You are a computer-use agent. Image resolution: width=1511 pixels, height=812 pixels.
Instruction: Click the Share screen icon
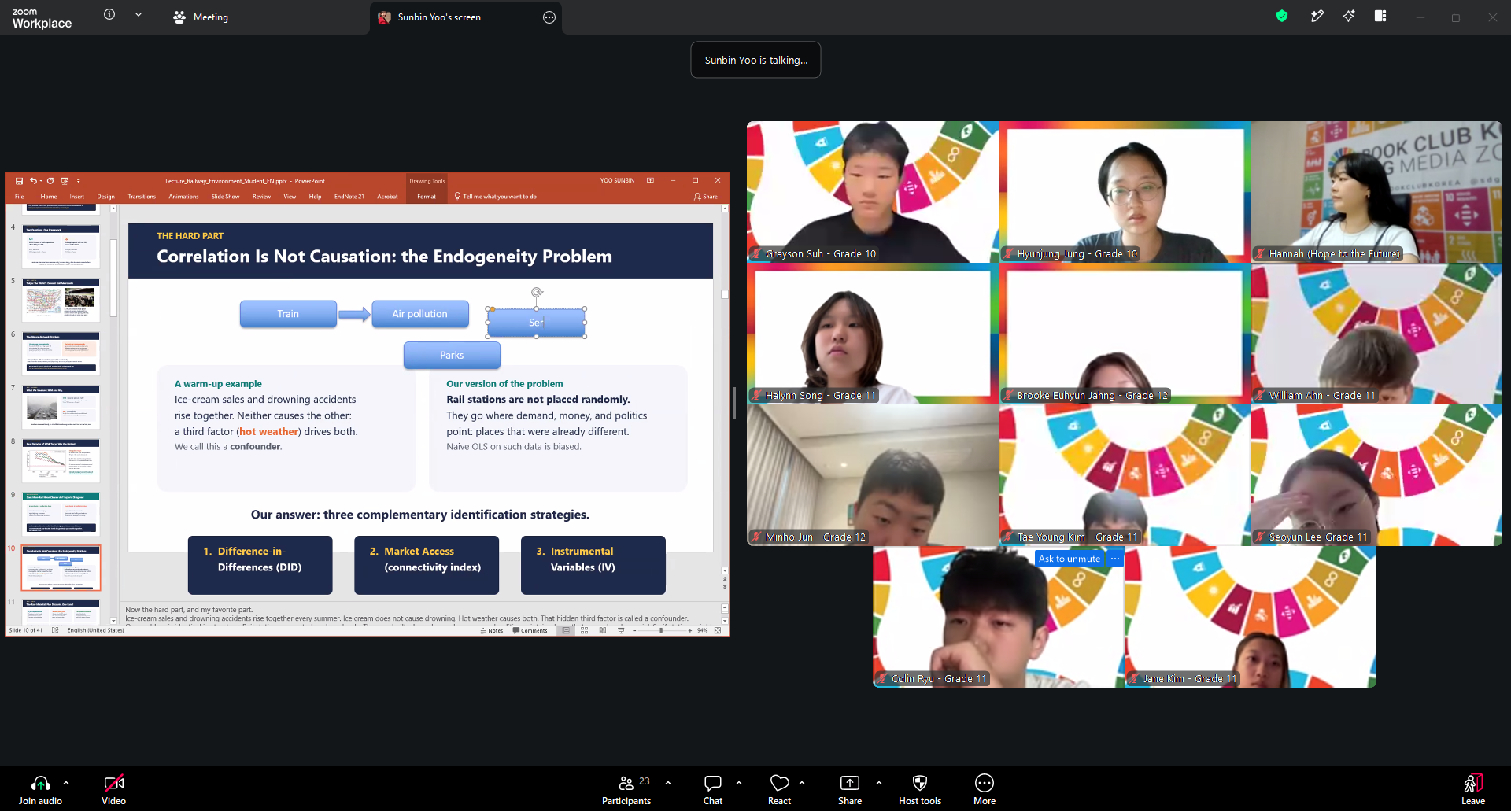coord(850,783)
